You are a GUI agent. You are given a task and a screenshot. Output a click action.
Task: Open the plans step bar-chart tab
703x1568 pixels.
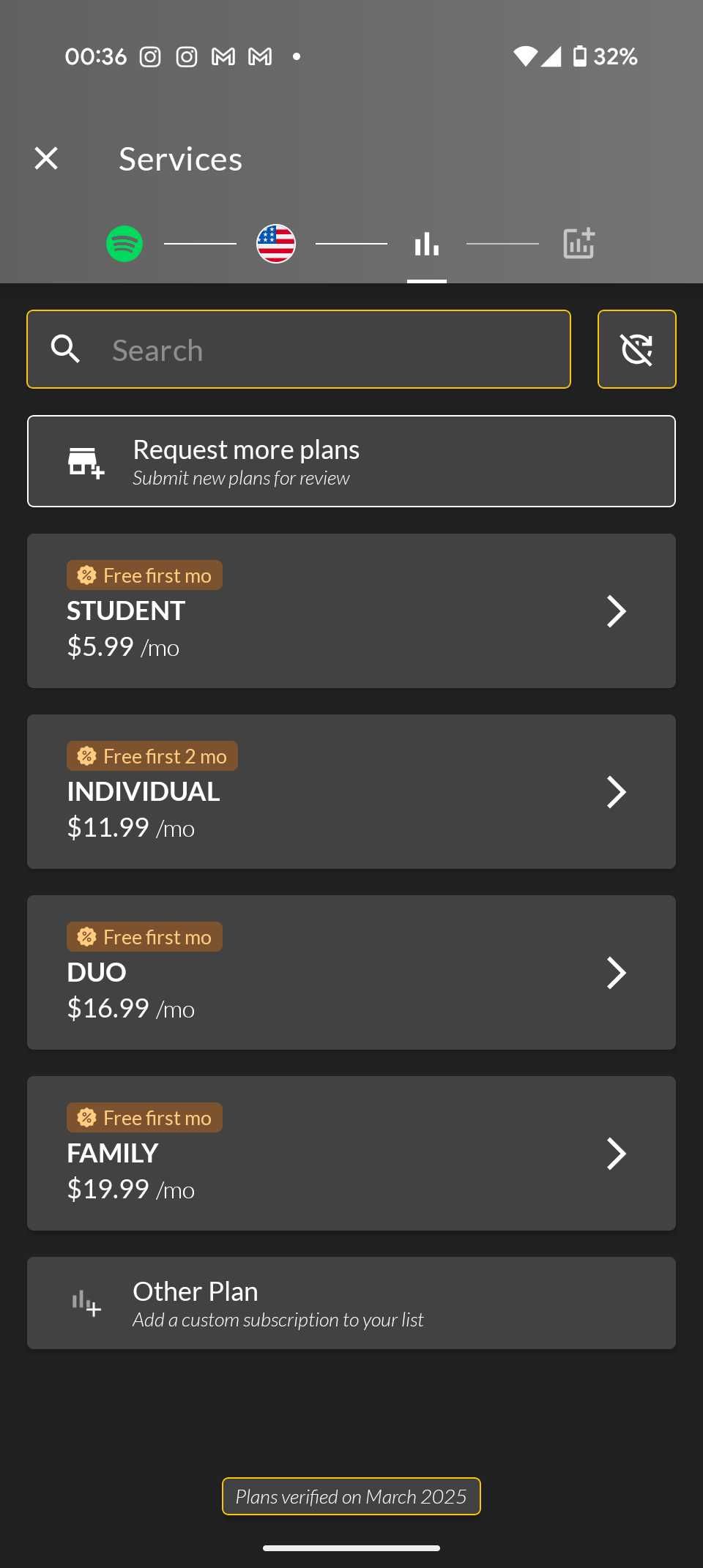[427, 244]
